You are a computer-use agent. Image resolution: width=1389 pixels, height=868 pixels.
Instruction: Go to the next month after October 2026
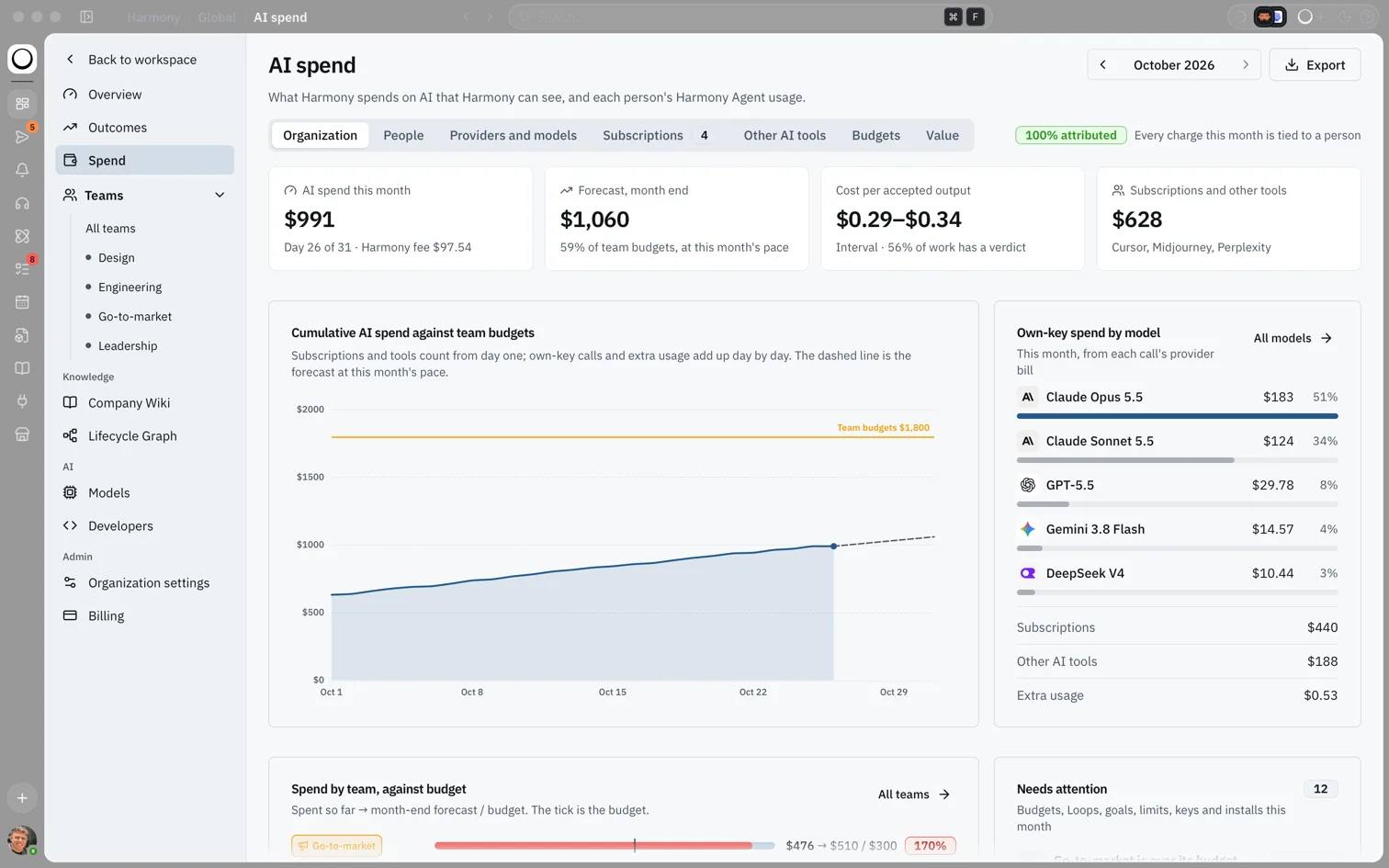1246,65
